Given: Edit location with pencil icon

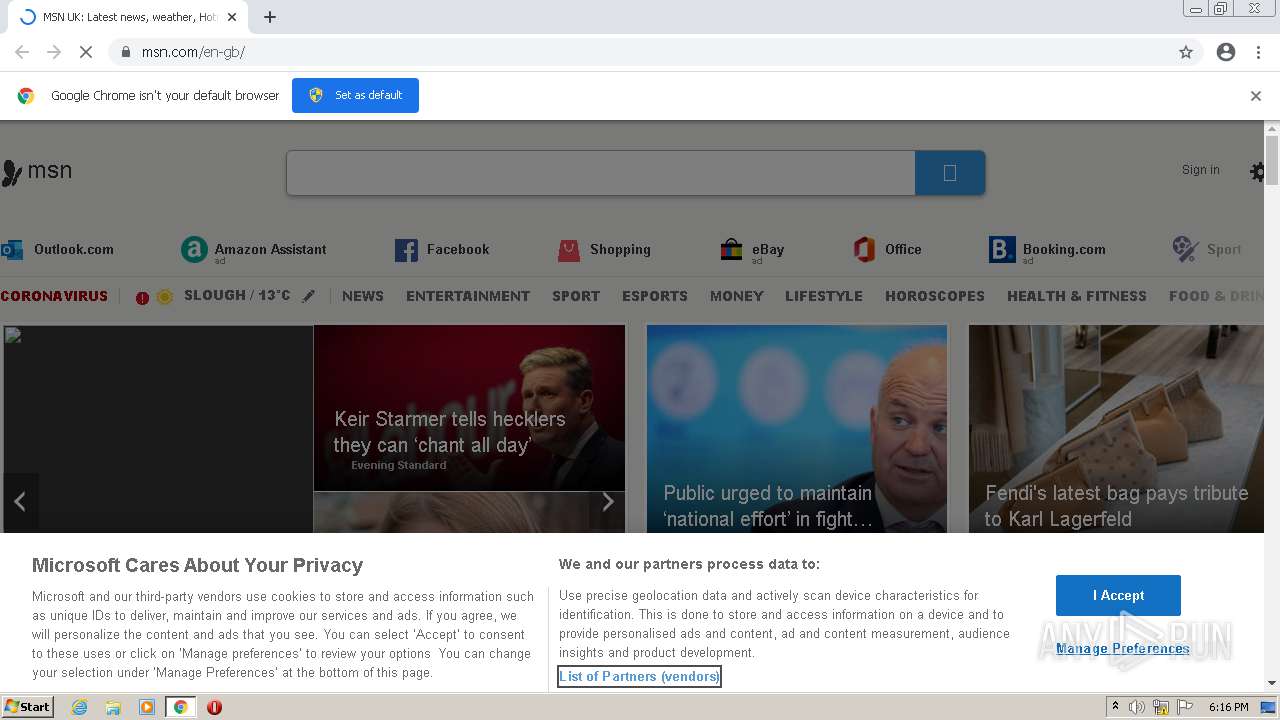Looking at the screenshot, I should 309,296.
